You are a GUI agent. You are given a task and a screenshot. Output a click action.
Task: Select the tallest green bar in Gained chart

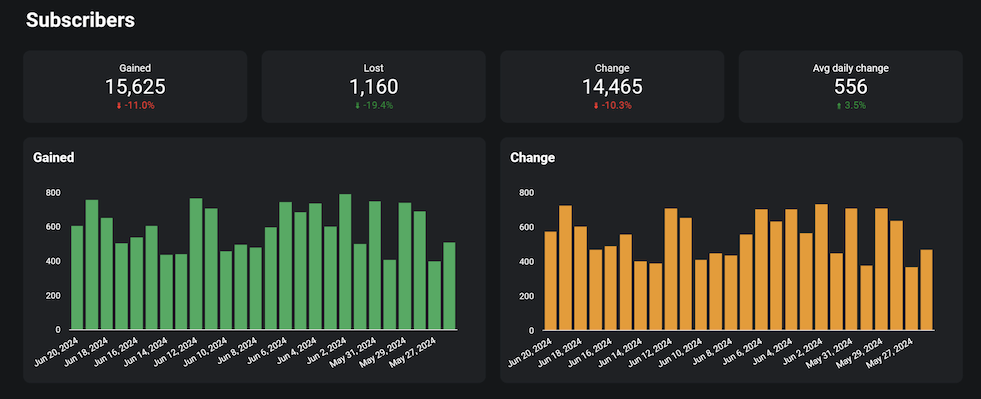345,262
